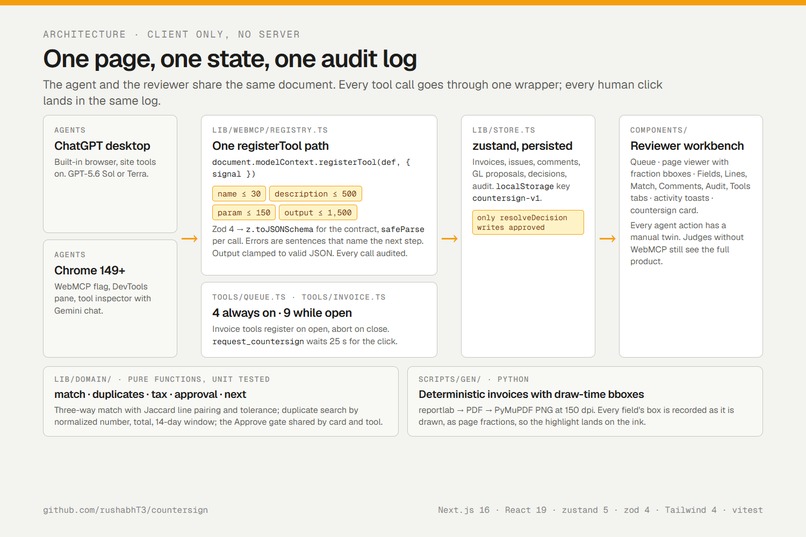
Task: Select the ChatGPT desktop card title
Action: (102, 146)
